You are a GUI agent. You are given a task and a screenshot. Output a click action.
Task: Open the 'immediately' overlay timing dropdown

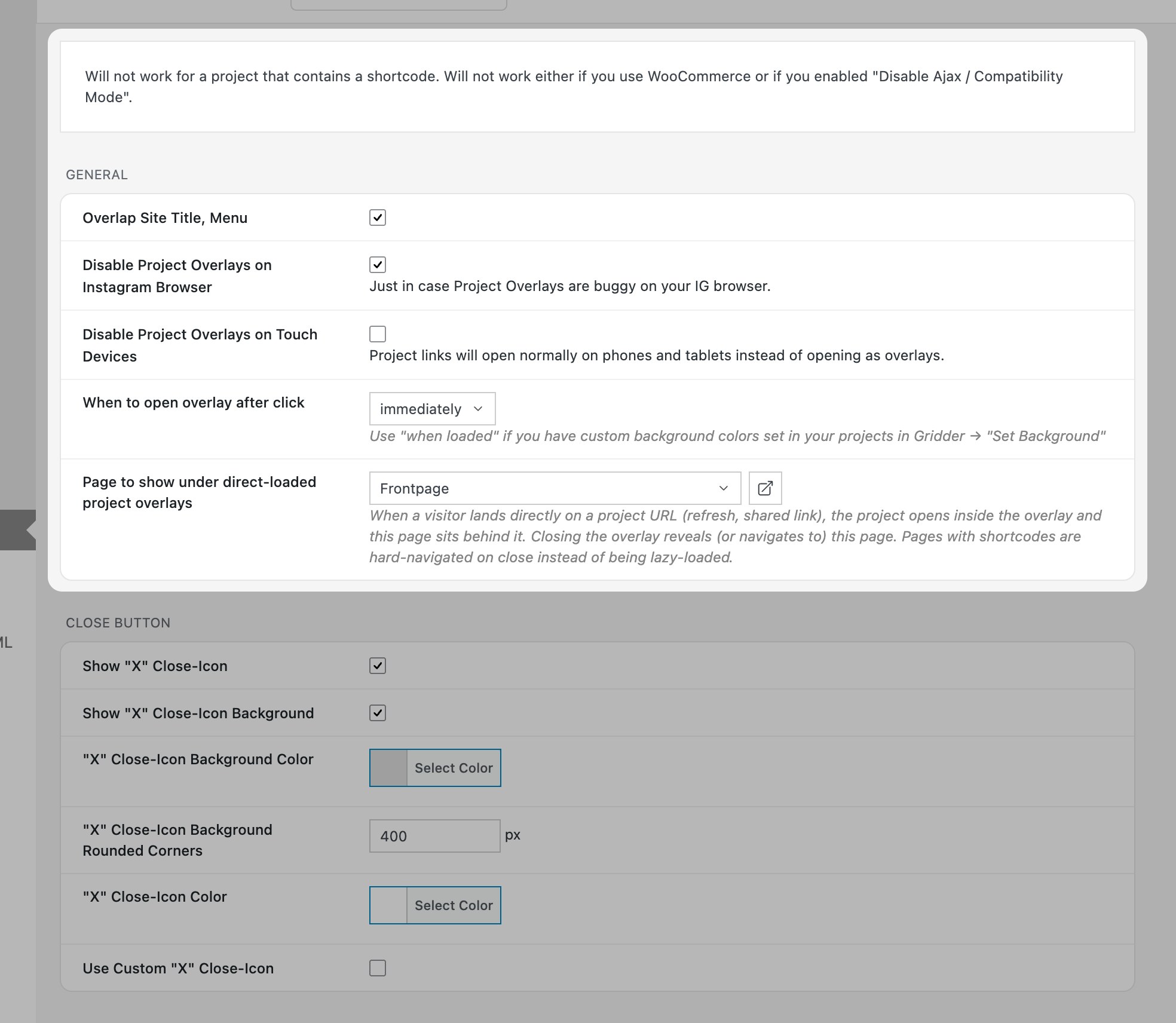click(432, 409)
